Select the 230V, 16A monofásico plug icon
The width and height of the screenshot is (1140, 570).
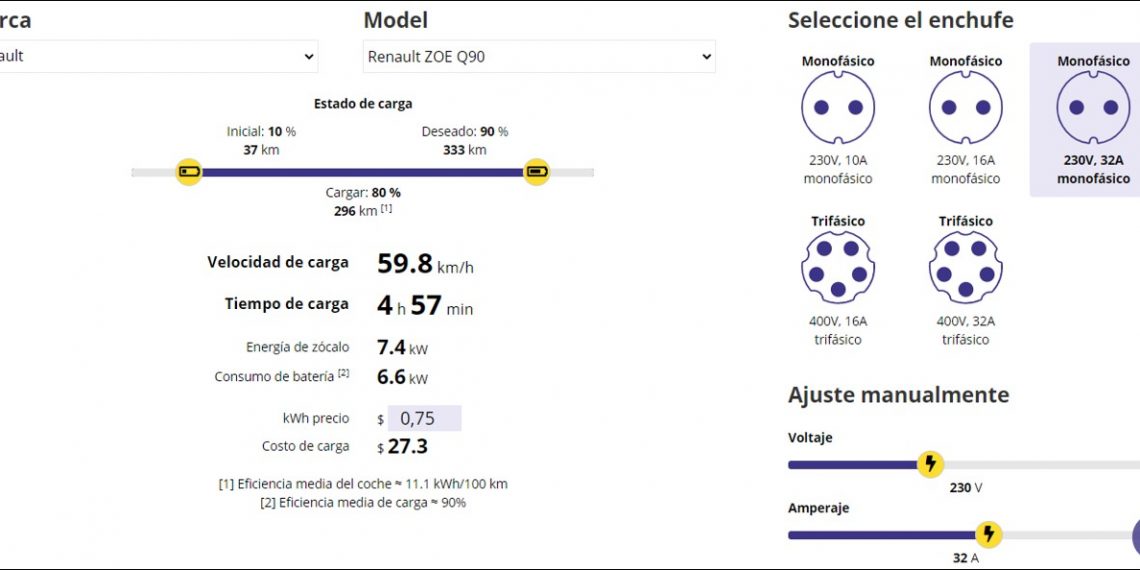[x=965, y=108]
